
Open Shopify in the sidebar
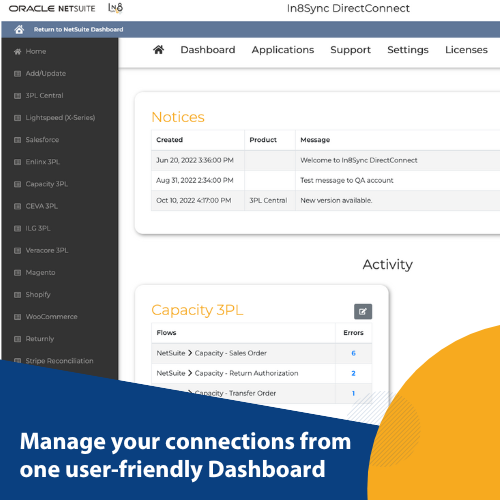click(38, 295)
